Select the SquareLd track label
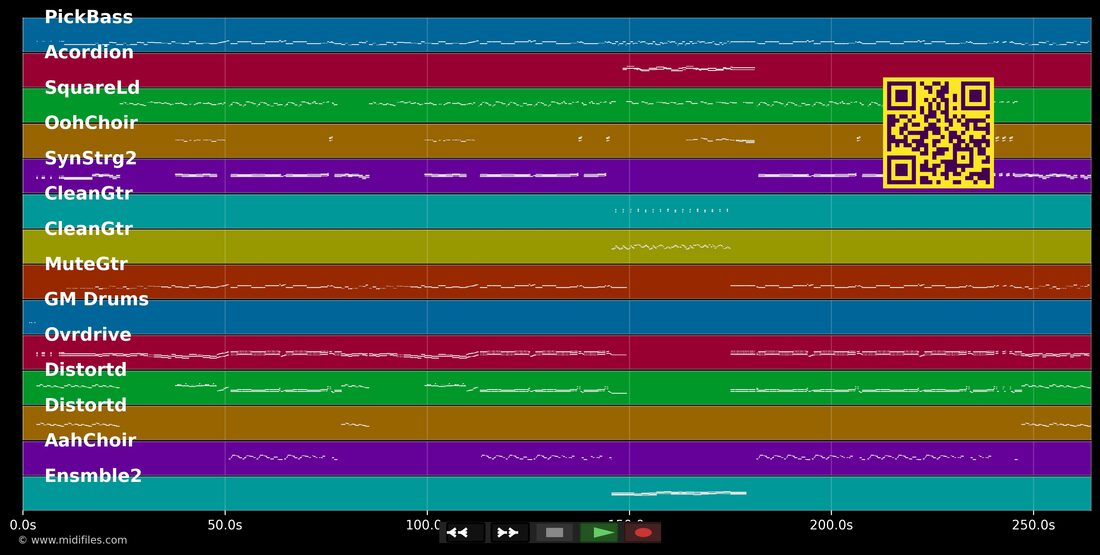The image size is (1100, 555). tap(92, 88)
